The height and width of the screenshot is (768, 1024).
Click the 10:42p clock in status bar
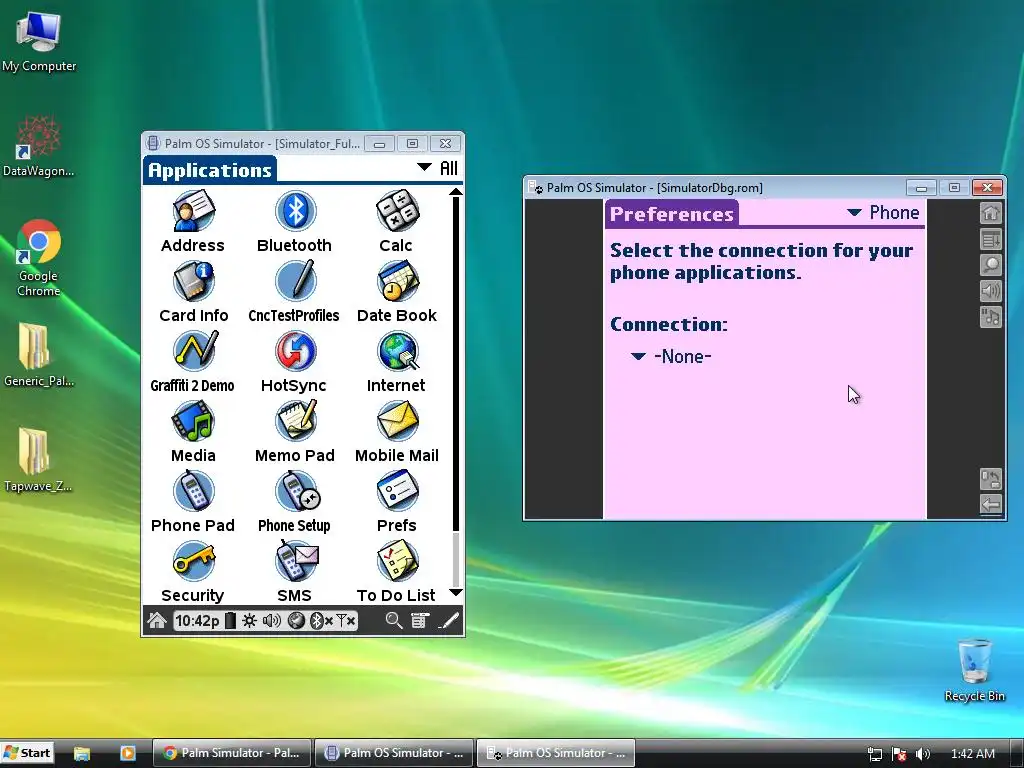click(197, 620)
